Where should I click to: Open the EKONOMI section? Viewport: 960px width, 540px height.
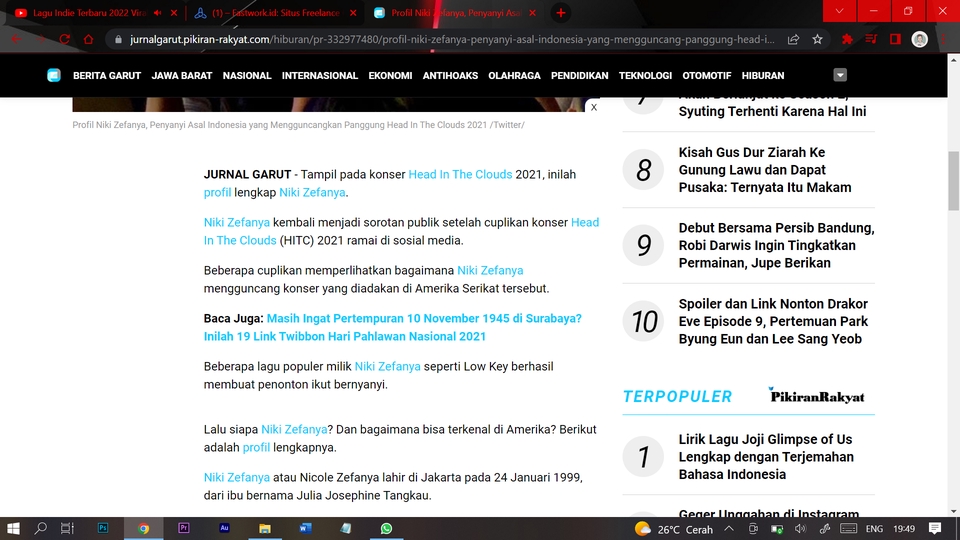pyautogui.click(x=390, y=75)
